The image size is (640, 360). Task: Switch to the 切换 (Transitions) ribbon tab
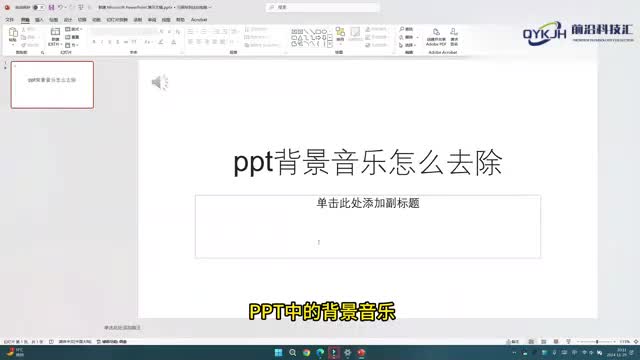coord(82,20)
